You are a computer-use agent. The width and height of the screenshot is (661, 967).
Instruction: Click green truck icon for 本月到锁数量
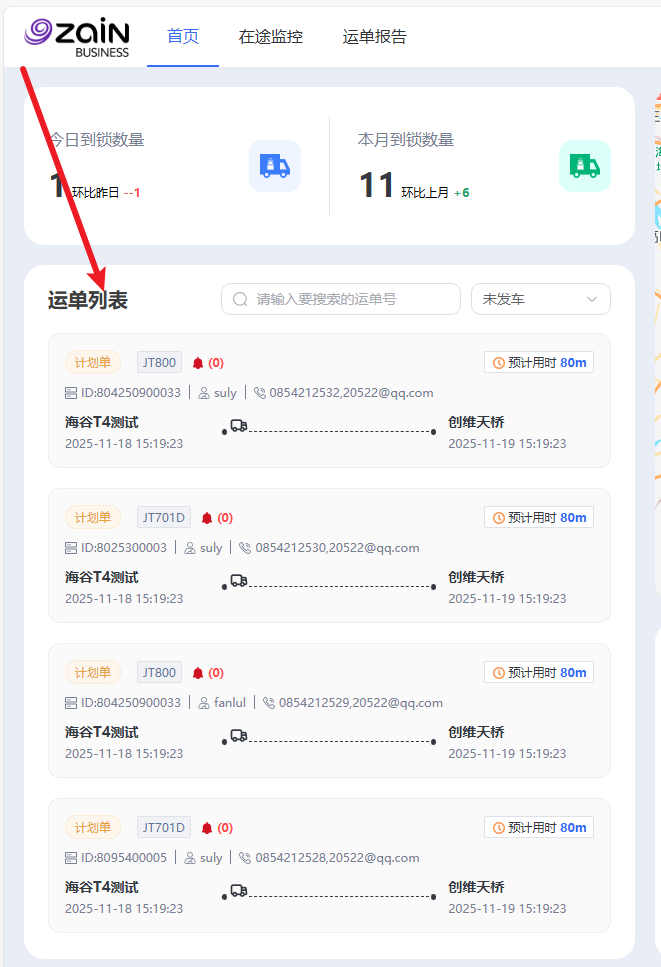584,166
